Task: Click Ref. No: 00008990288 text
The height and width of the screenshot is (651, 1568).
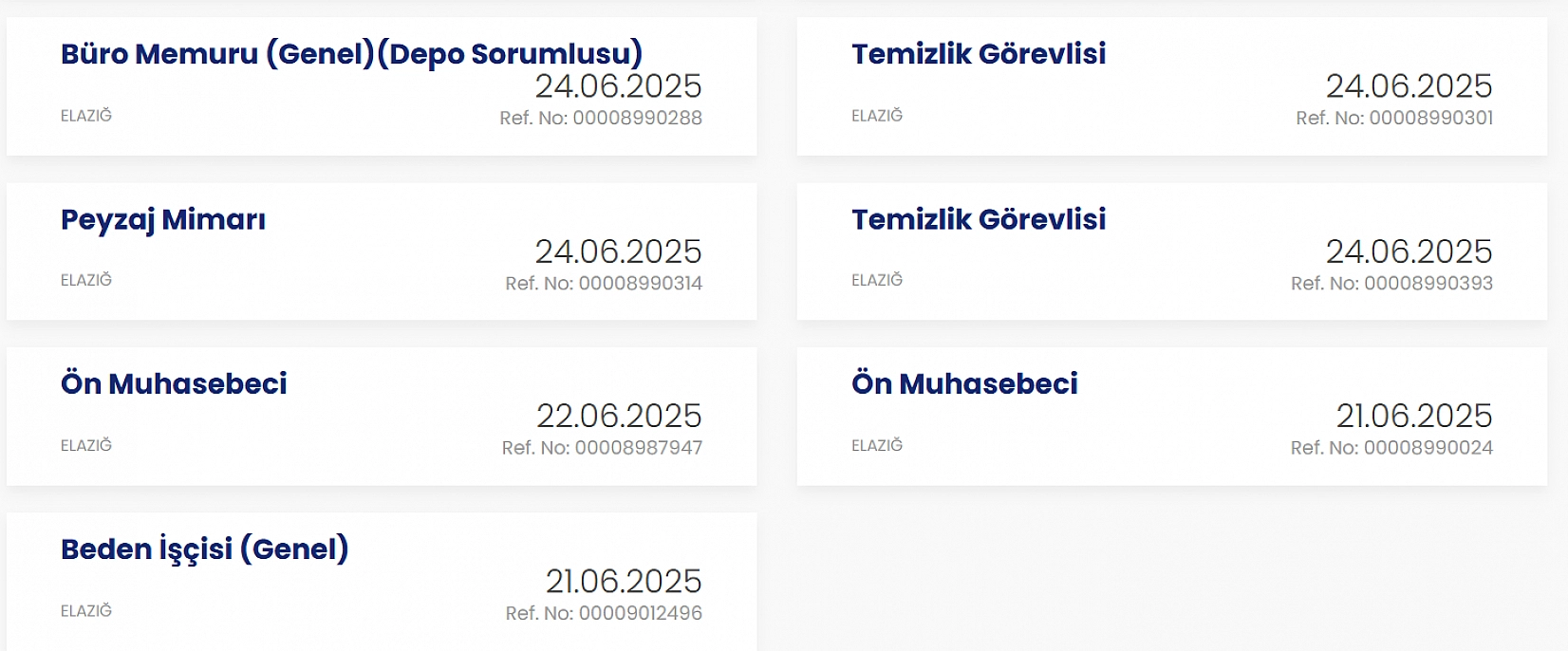Action: click(x=601, y=118)
